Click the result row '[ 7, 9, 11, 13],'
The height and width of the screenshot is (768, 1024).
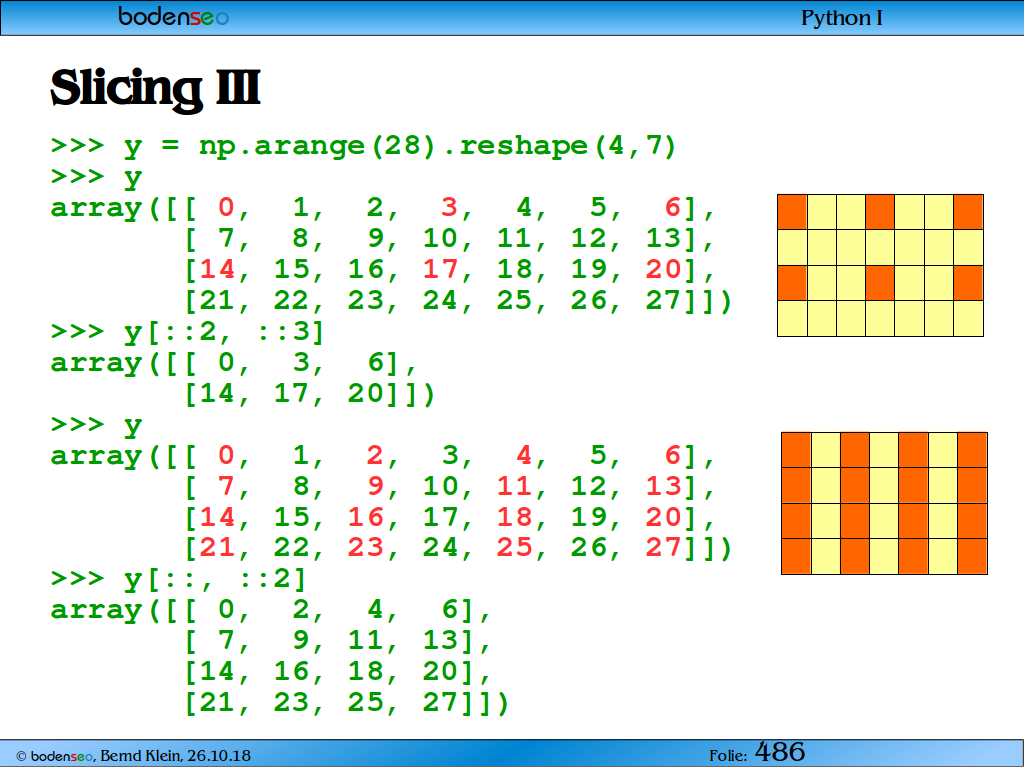338,641
